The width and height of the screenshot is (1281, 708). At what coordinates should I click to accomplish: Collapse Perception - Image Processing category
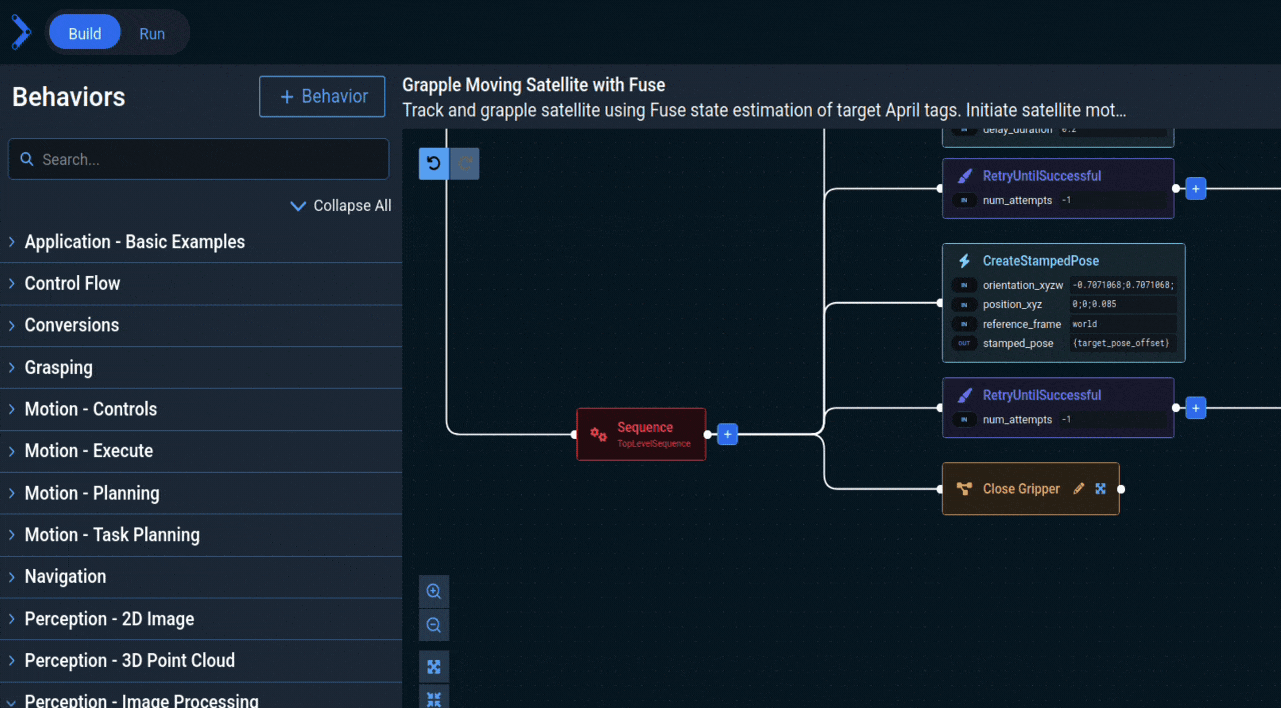click(200, 697)
